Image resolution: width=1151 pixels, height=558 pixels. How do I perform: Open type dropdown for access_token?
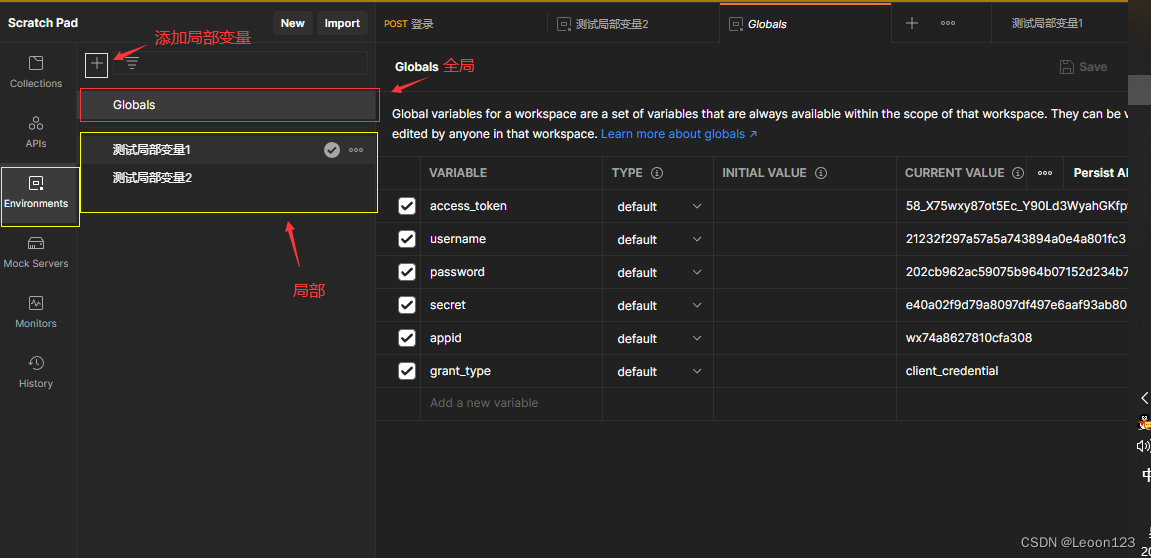click(x=658, y=207)
